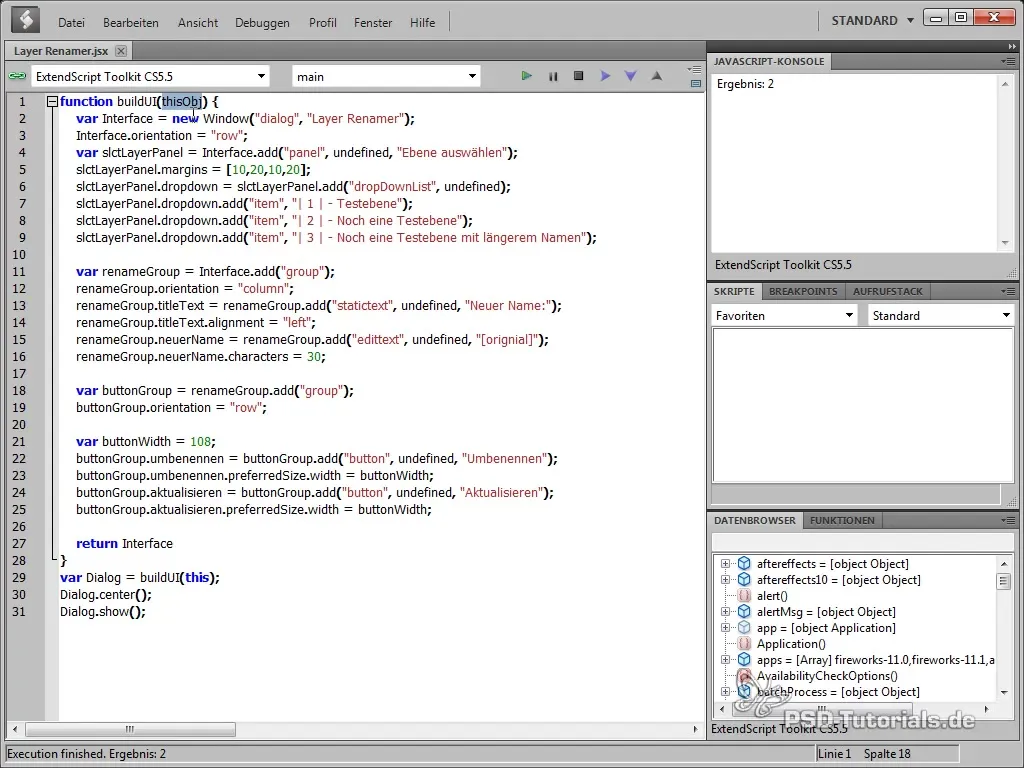The image size is (1024, 768).
Task: Click the Step Out debug icon
Action: 656,76
